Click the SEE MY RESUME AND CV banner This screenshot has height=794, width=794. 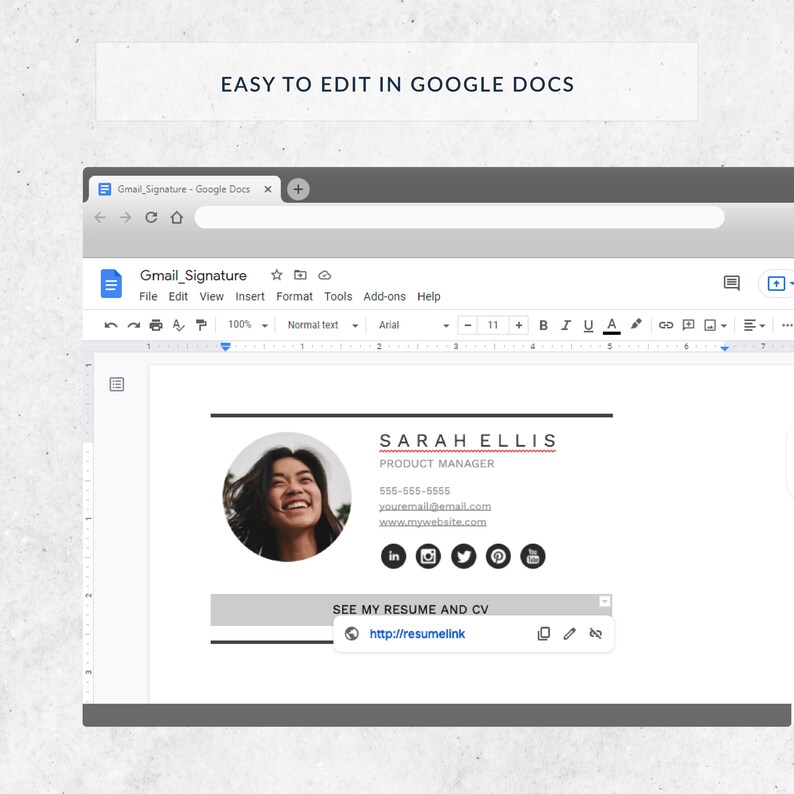pyautogui.click(x=411, y=610)
